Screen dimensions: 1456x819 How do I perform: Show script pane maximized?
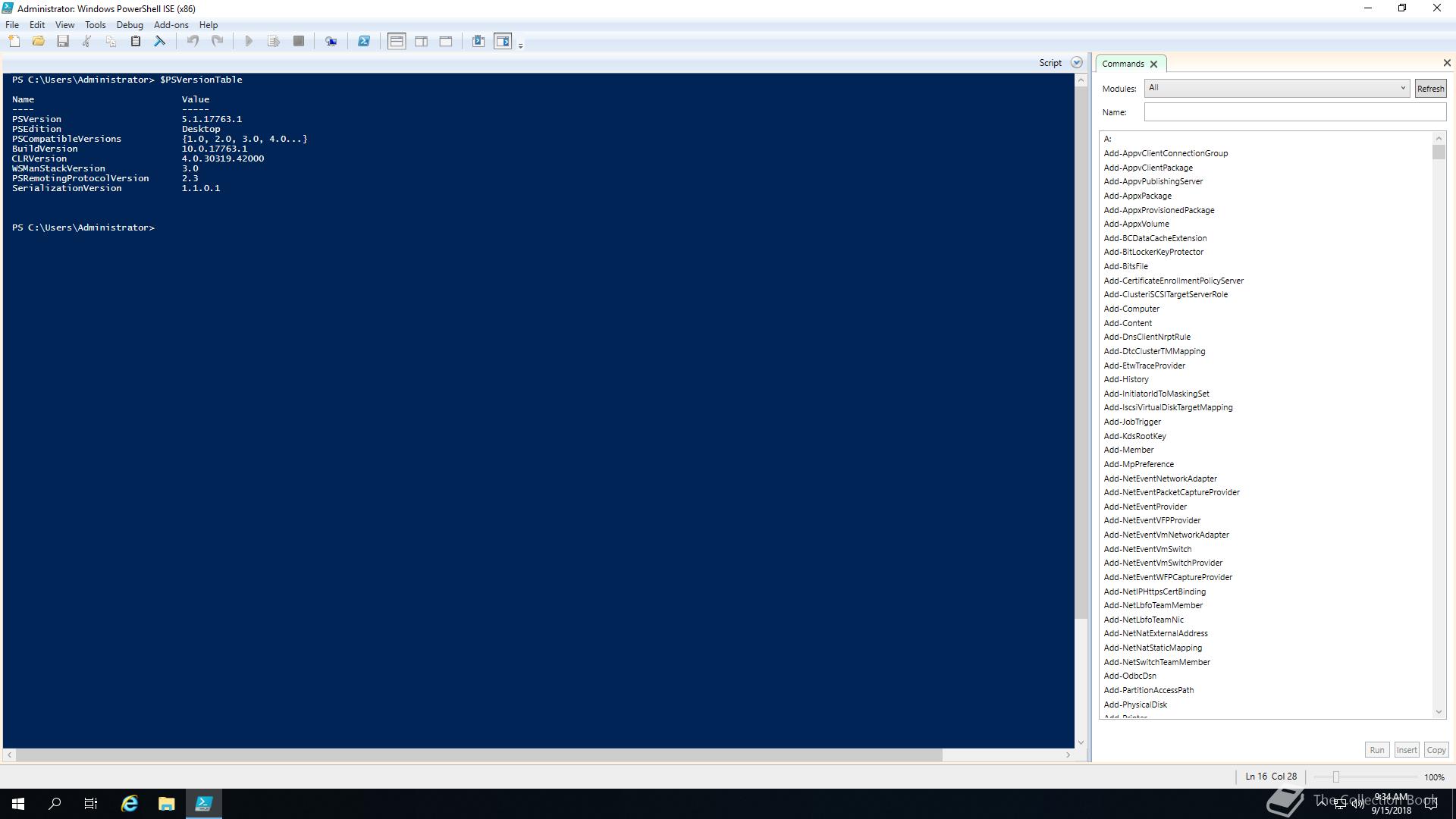click(446, 42)
